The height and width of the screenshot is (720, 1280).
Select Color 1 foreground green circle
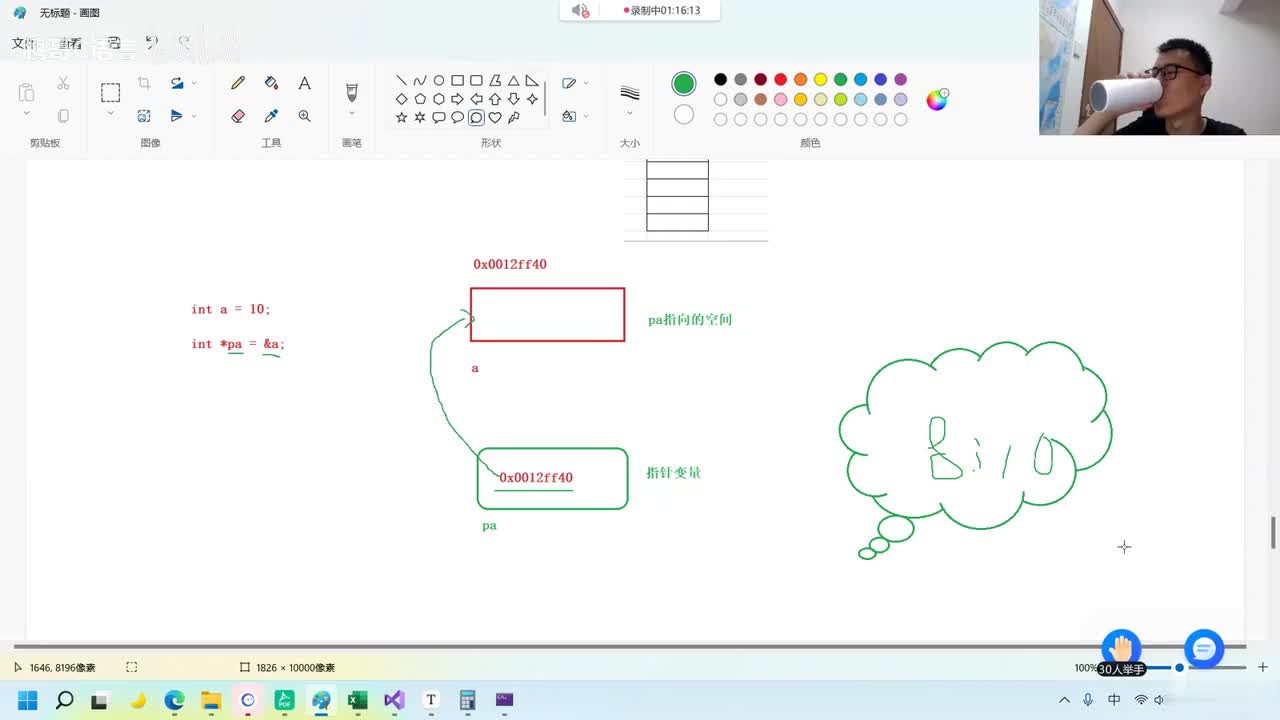[684, 83]
